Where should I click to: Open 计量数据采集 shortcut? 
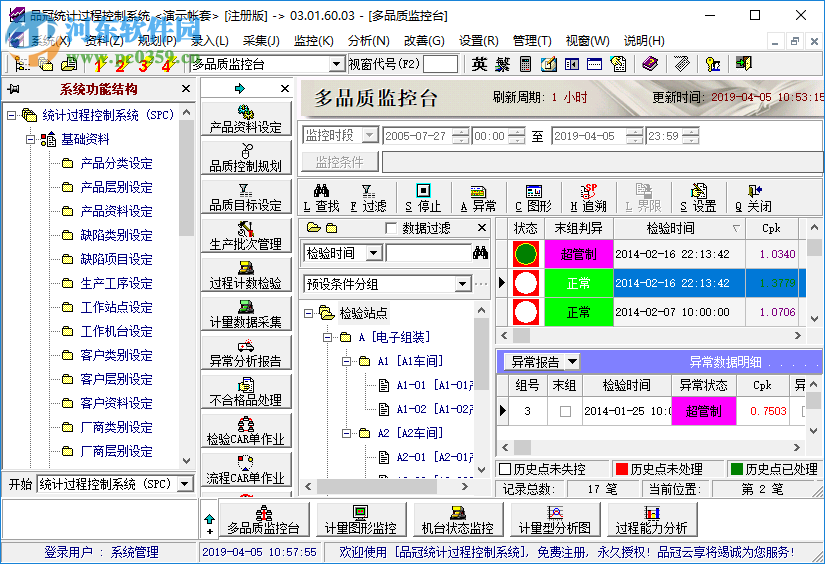[x=246, y=314]
